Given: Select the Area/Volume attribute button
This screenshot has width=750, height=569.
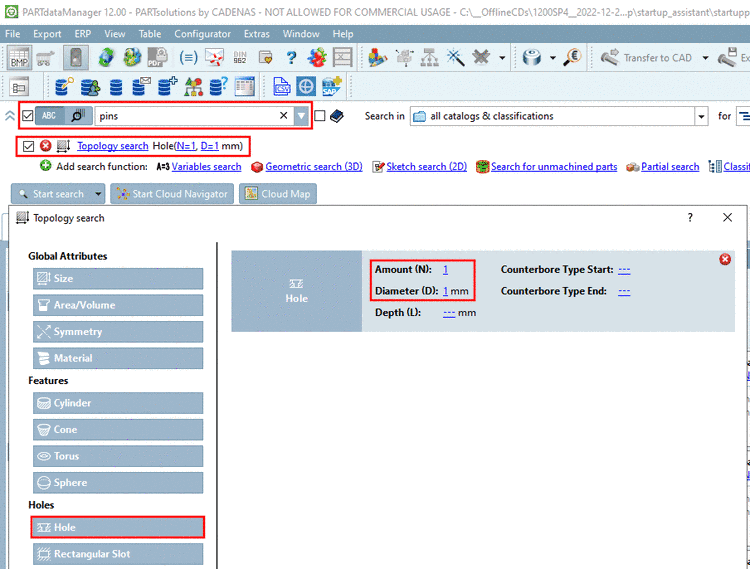Looking at the screenshot, I should tap(118, 305).
